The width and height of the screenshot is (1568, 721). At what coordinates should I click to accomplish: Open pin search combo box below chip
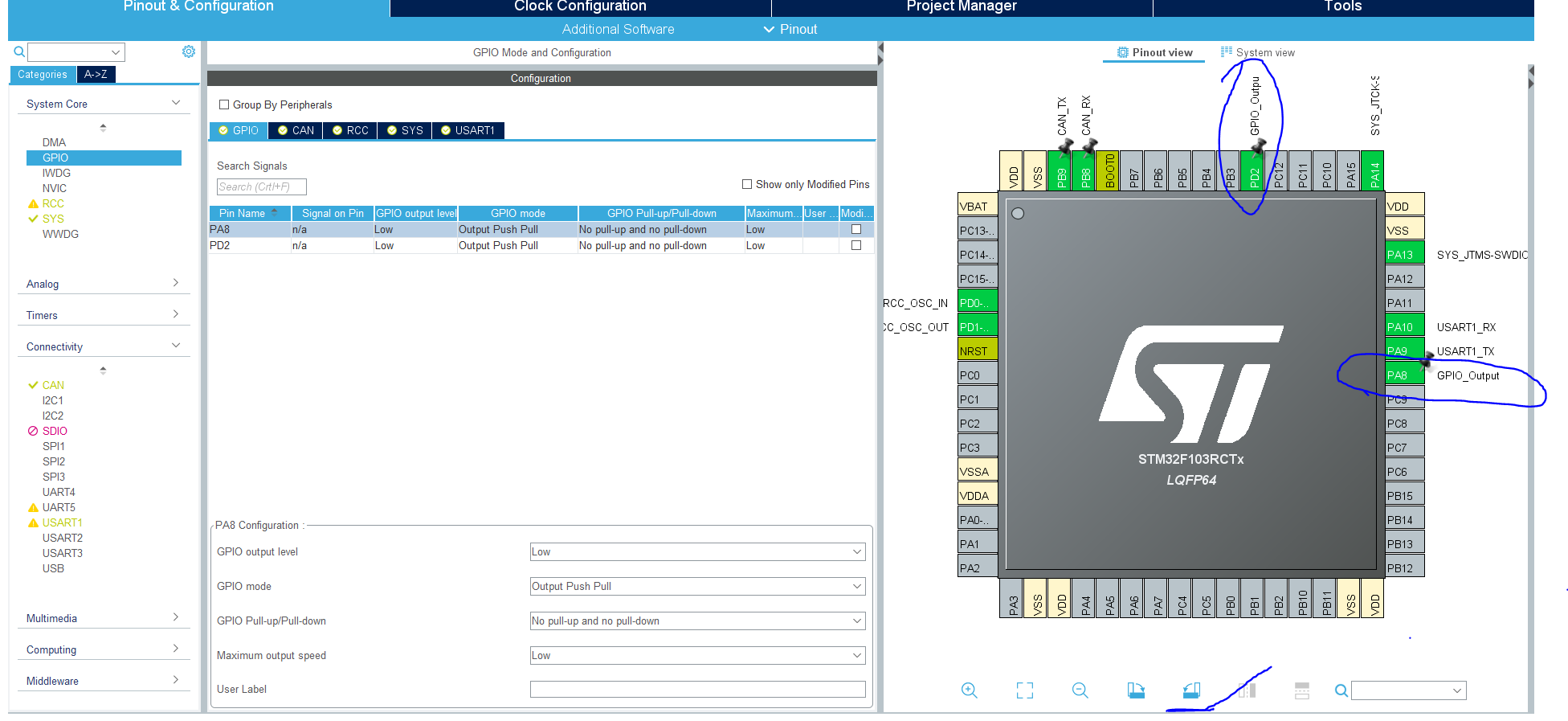tap(1409, 690)
